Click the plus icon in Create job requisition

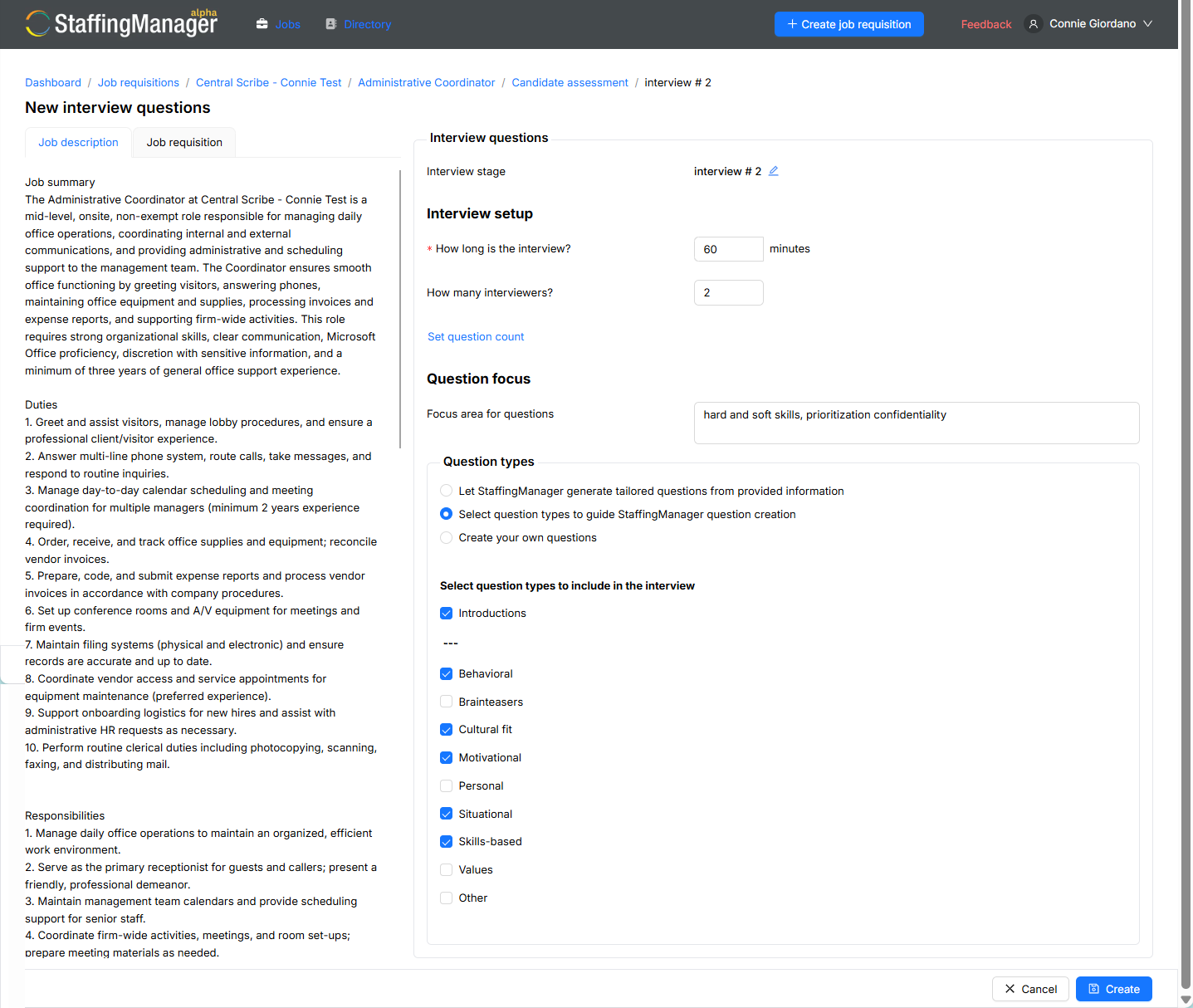pos(792,24)
